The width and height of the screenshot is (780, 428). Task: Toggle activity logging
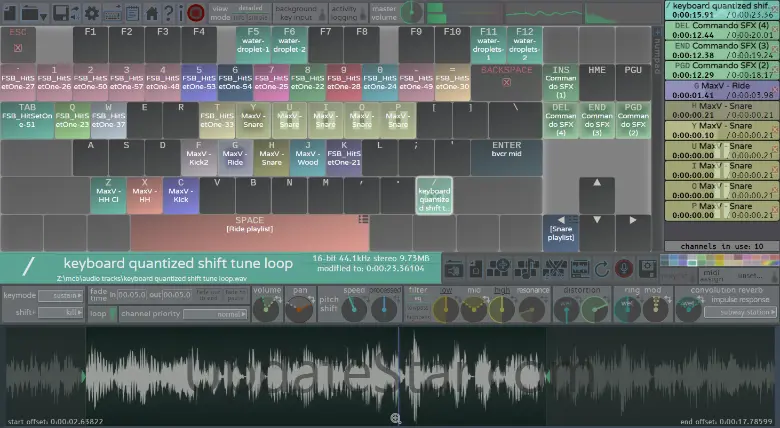tap(348, 13)
